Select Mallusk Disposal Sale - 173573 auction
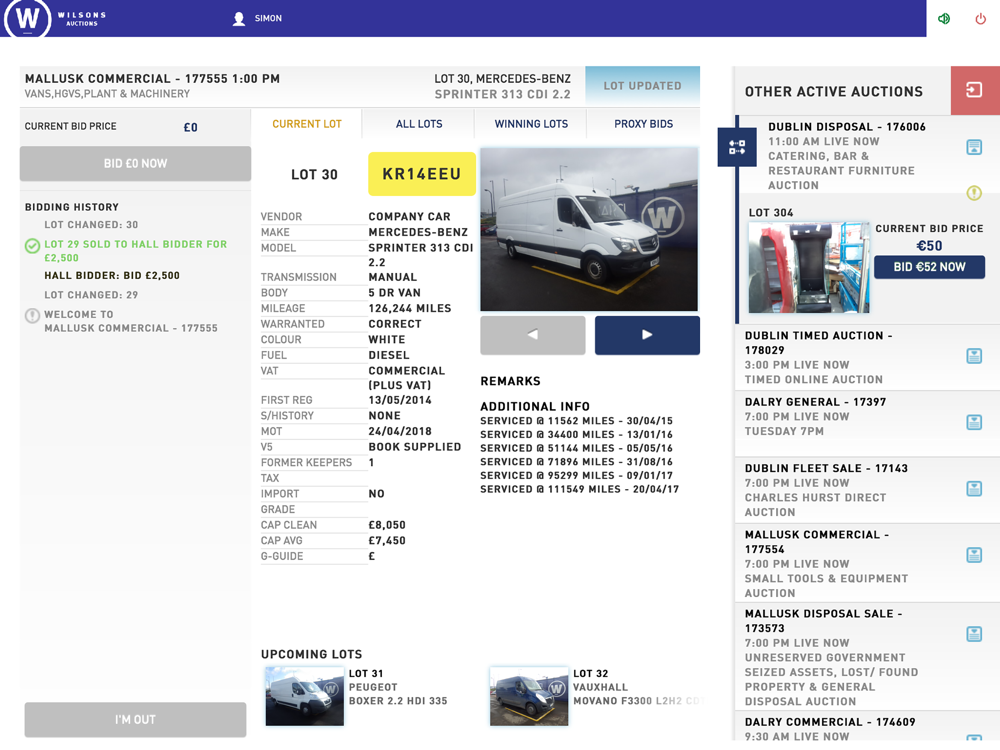This screenshot has height=750, width=1000. pyautogui.click(x=823, y=621)
